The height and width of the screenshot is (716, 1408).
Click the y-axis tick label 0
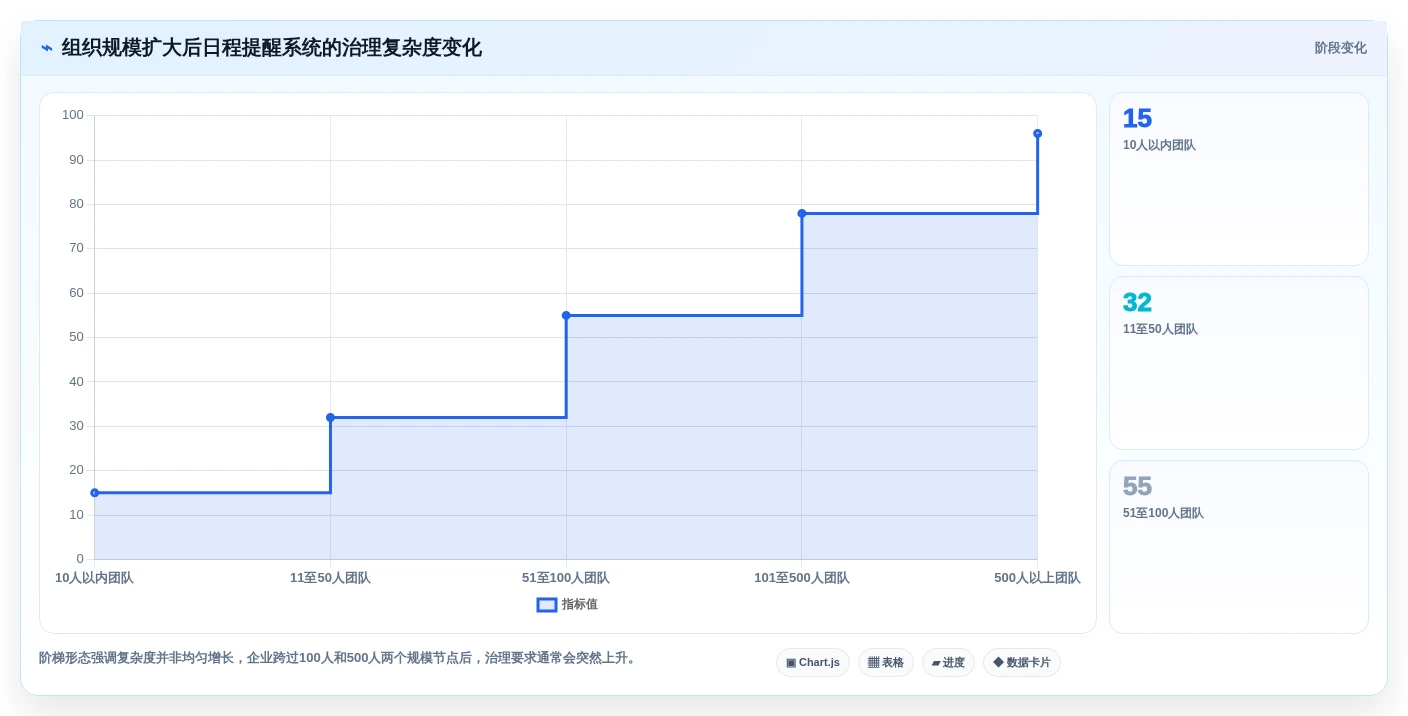tap(80, 559)
